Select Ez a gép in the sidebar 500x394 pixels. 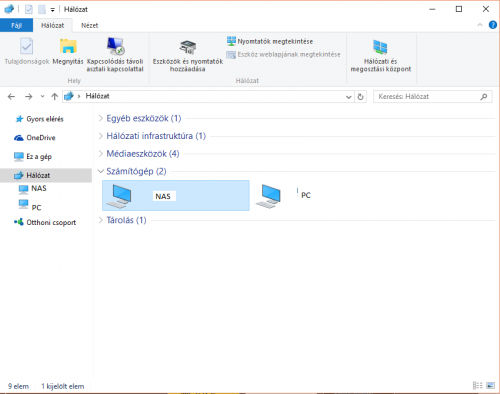click(x=33, y=157)
